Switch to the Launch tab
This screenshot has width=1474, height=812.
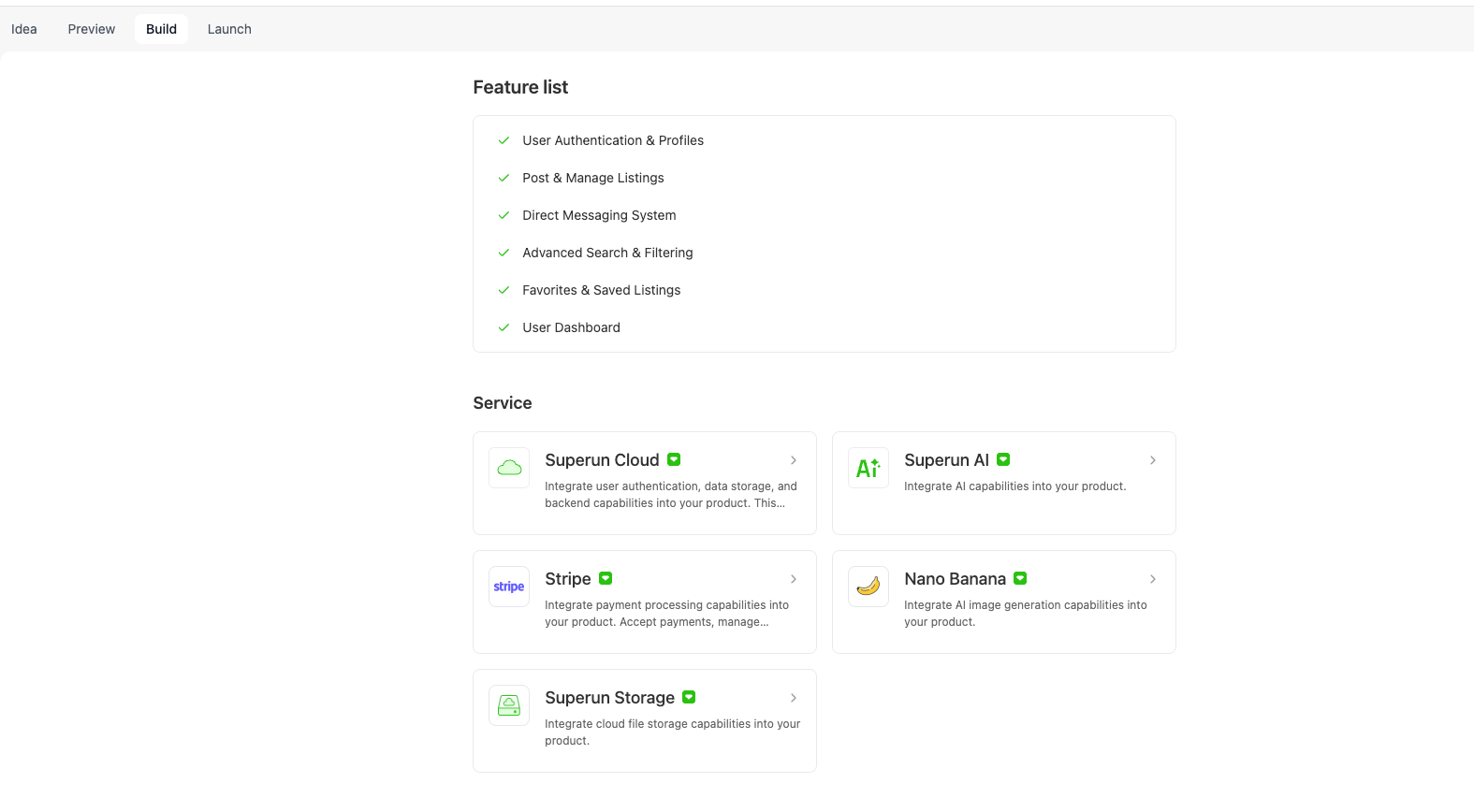point(229,29)
